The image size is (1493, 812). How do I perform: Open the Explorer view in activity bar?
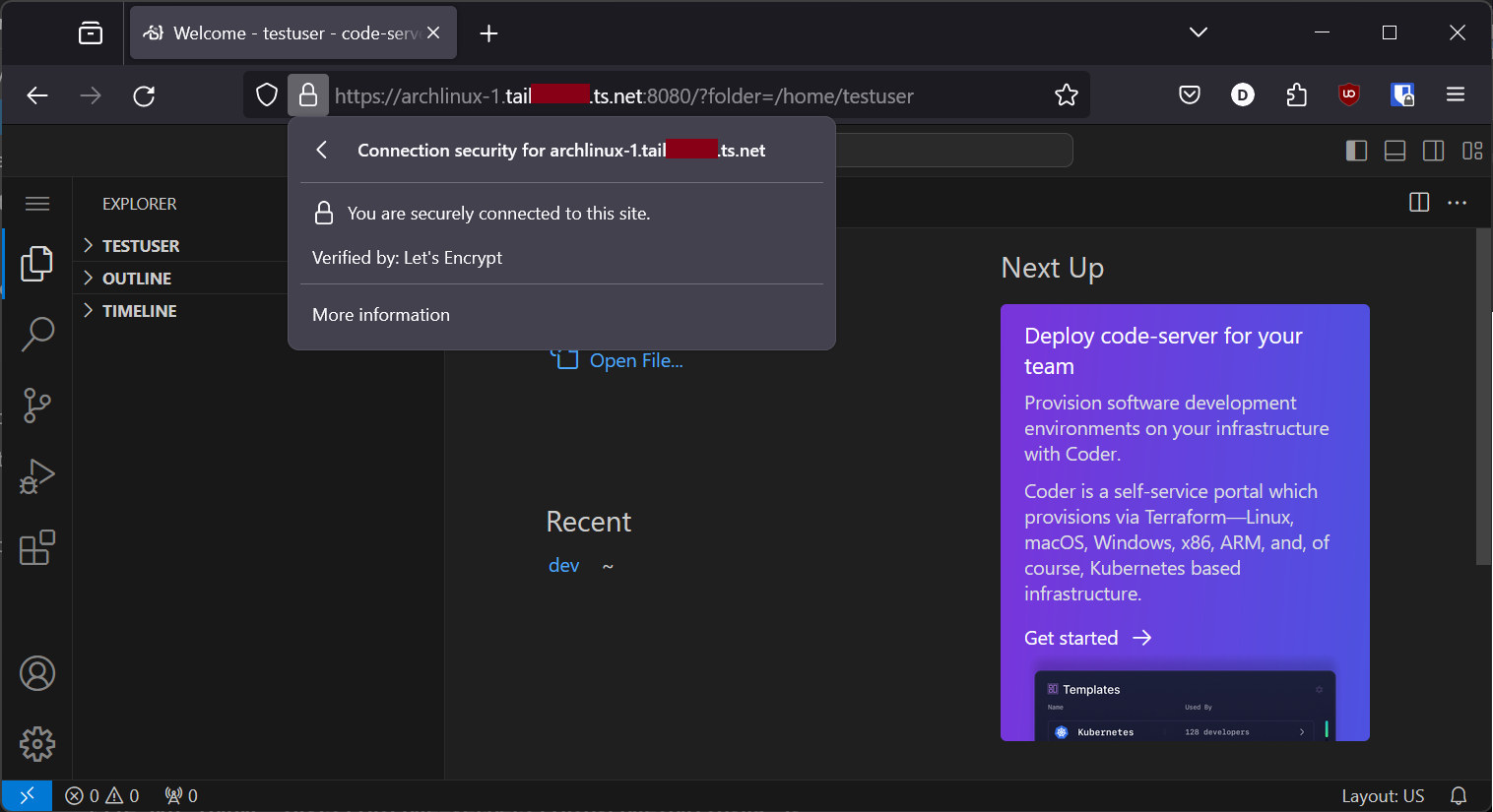(36, 263)
